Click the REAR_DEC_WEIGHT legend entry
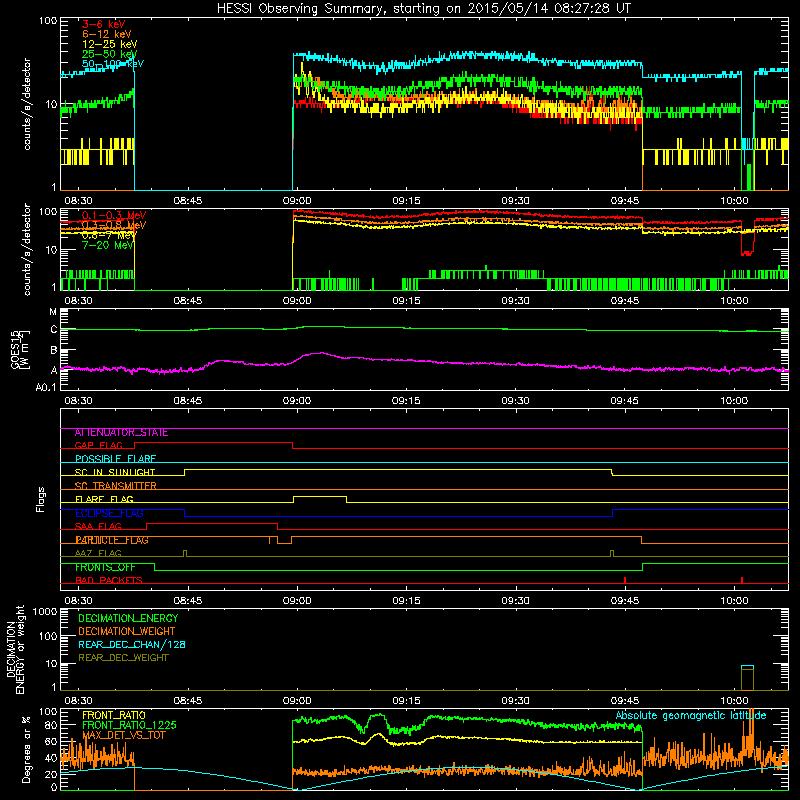This screenshot has height=800, width=800. coord(123,658)
